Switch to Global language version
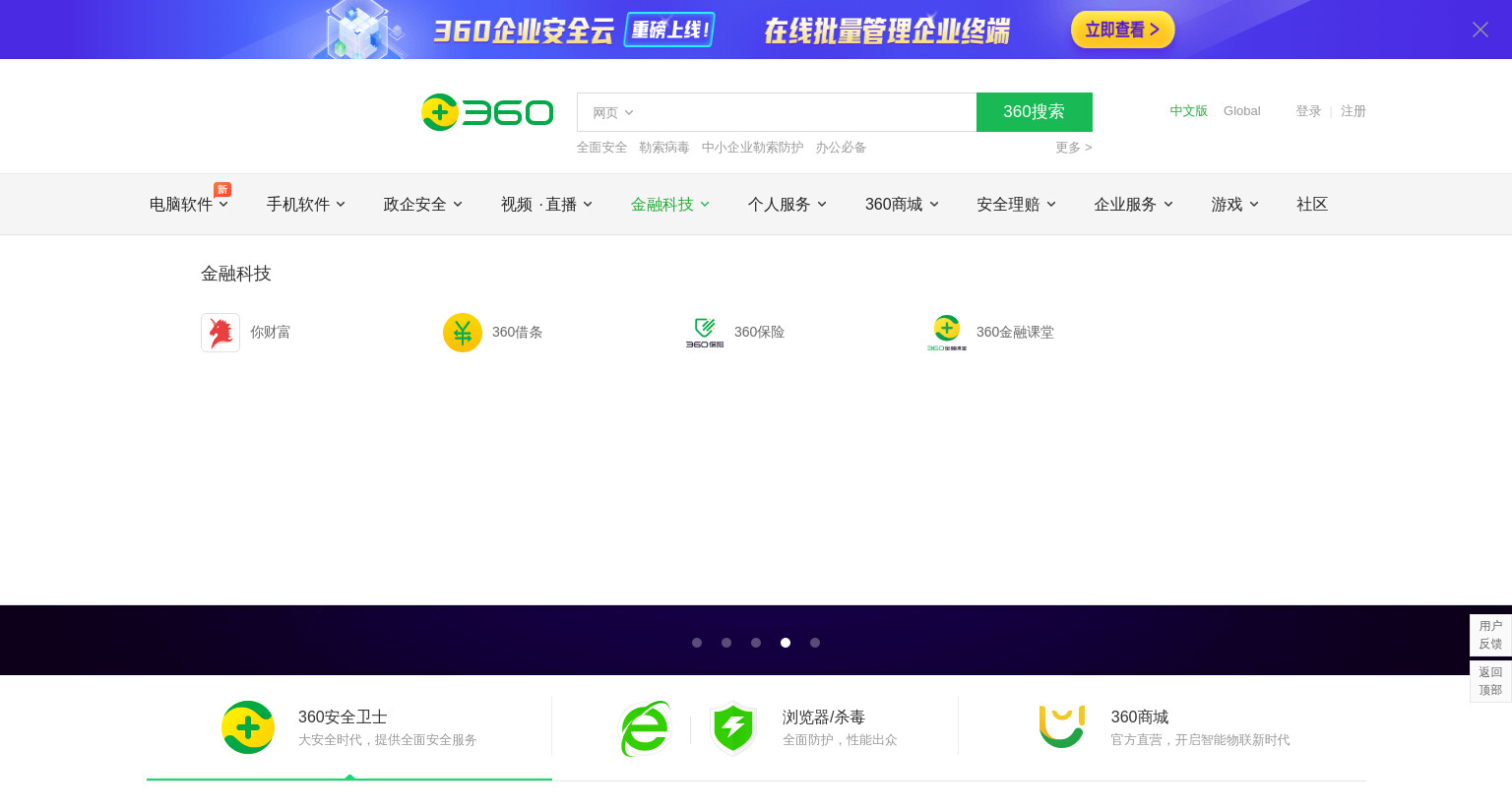Viewport: 1512px width, 811px height. (1241, 111)
